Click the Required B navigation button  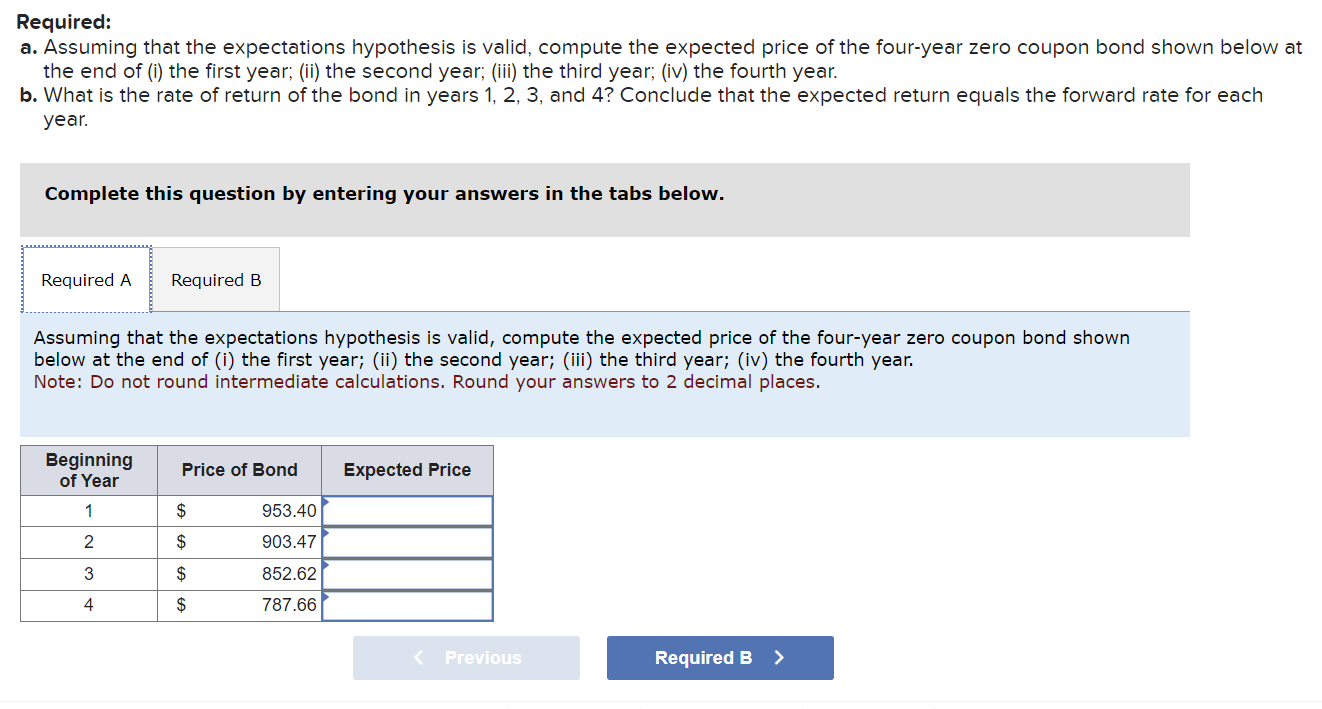click(719, 657)
